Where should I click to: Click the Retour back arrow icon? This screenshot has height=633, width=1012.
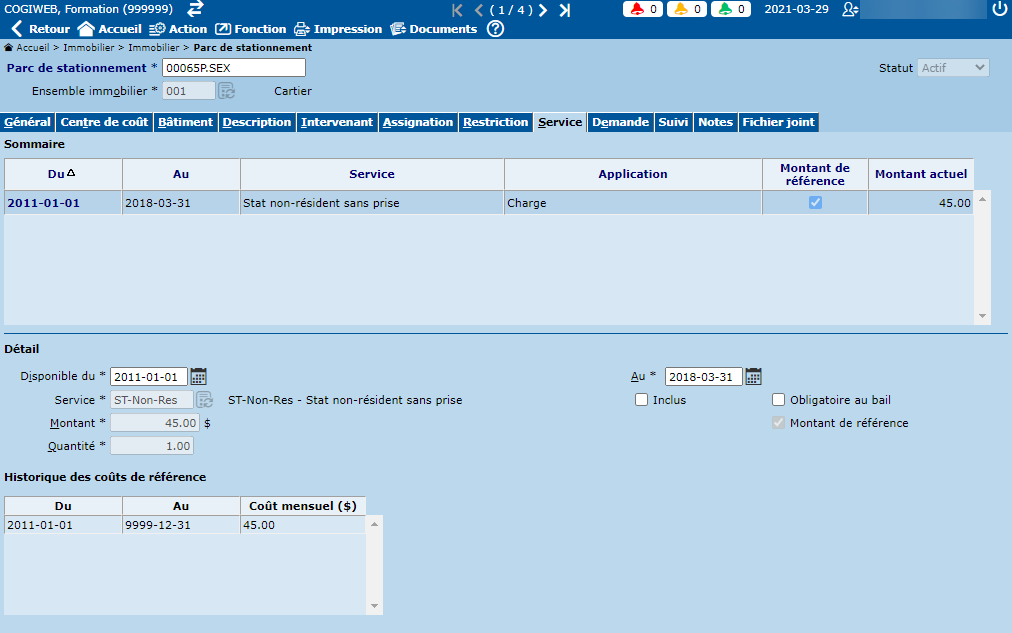pyautogui.click(x=16, y=29)
